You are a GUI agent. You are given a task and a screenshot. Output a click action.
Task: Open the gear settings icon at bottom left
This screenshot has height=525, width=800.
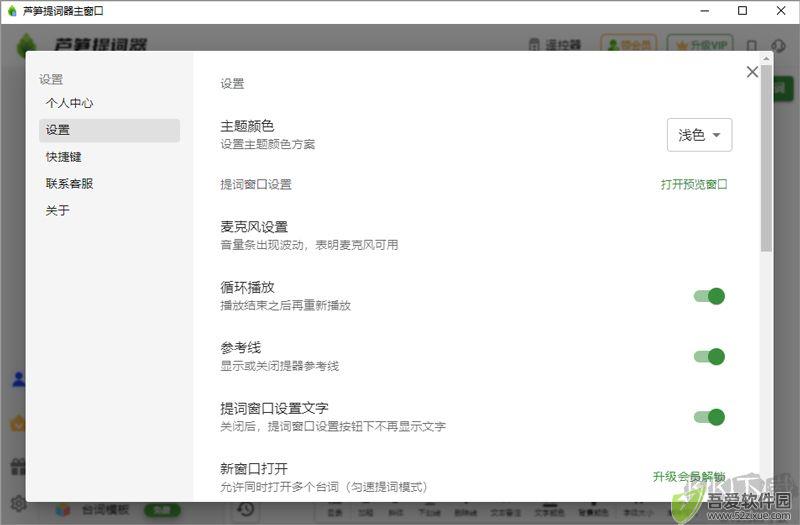[18, 503]
